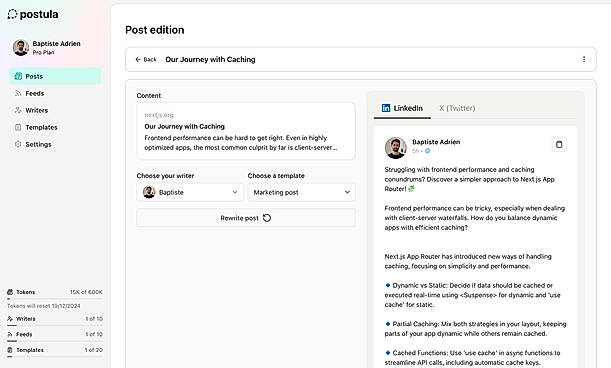Click the Tokens progress bar

[55, 299]
